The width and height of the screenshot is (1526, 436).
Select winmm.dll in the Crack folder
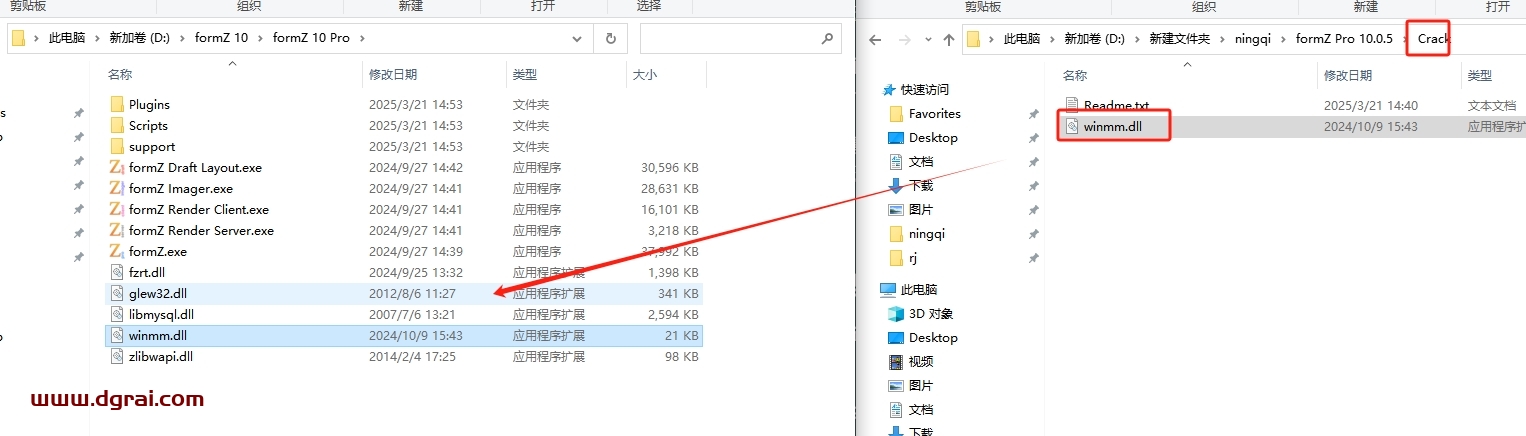tap(1110, 126)
